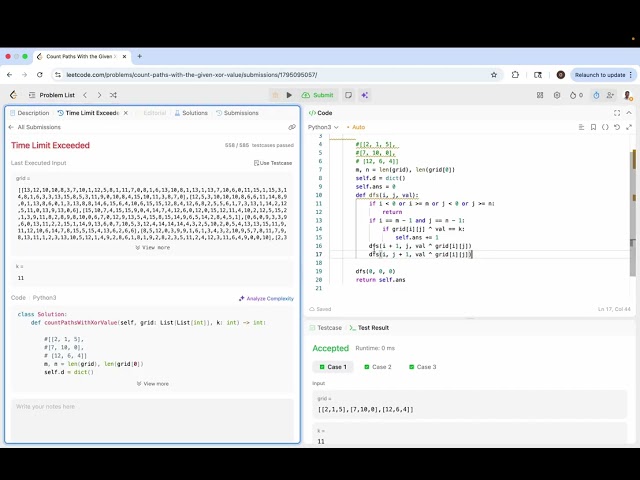Go to next problem arrow

click(99, 95)
